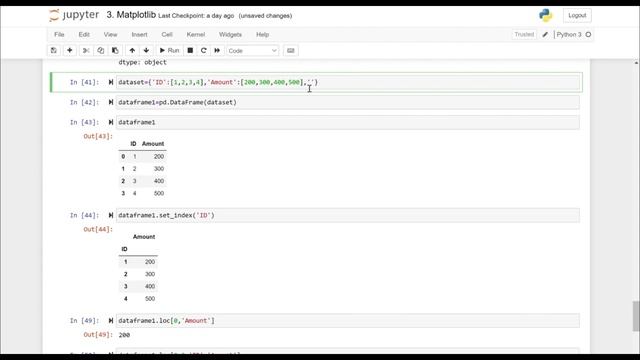
Task: Paste cells below icon
Action: click(115, 51)
